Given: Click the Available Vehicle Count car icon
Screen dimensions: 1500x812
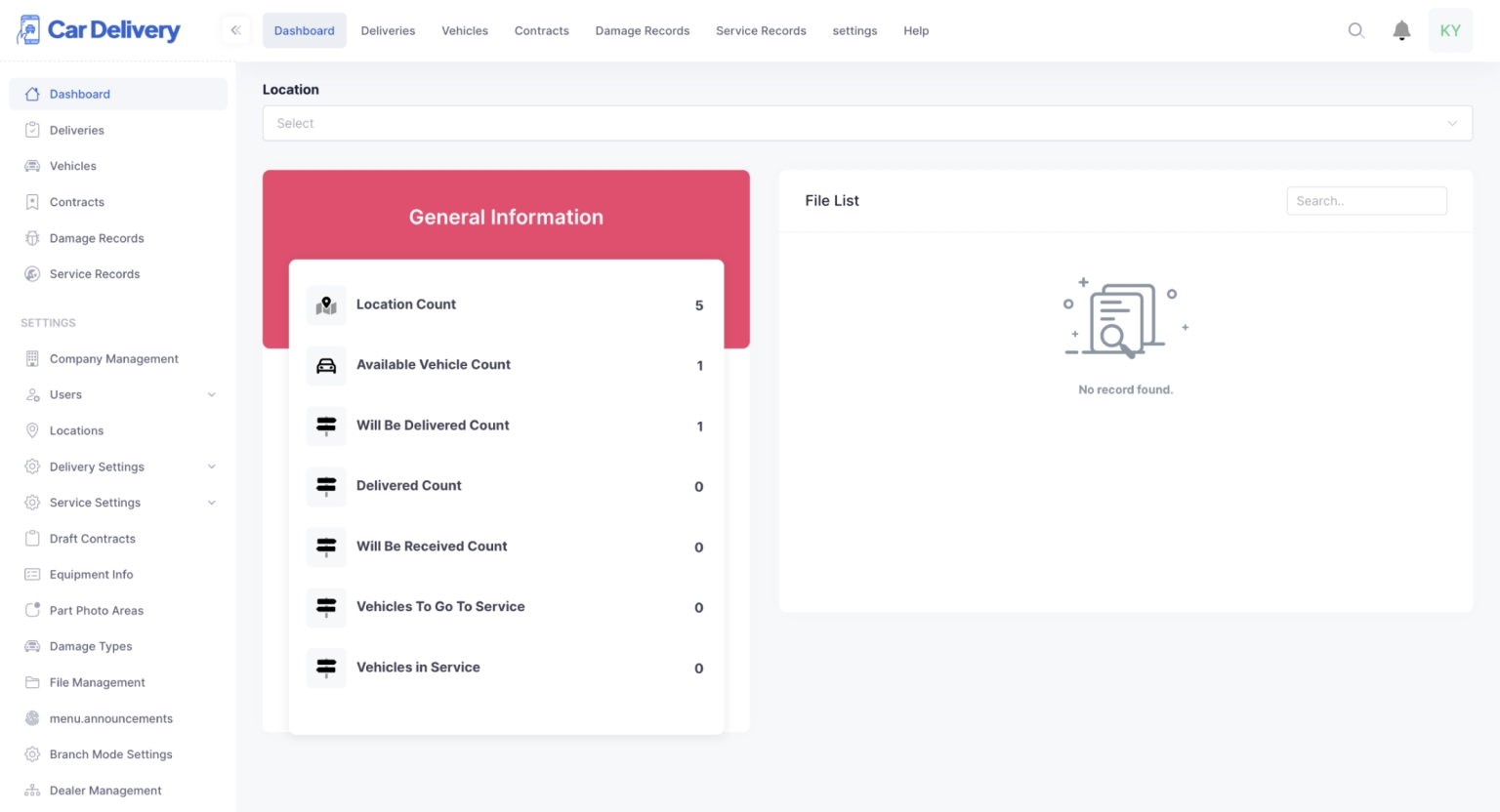Looking at the screenshot, I should 326,366.
